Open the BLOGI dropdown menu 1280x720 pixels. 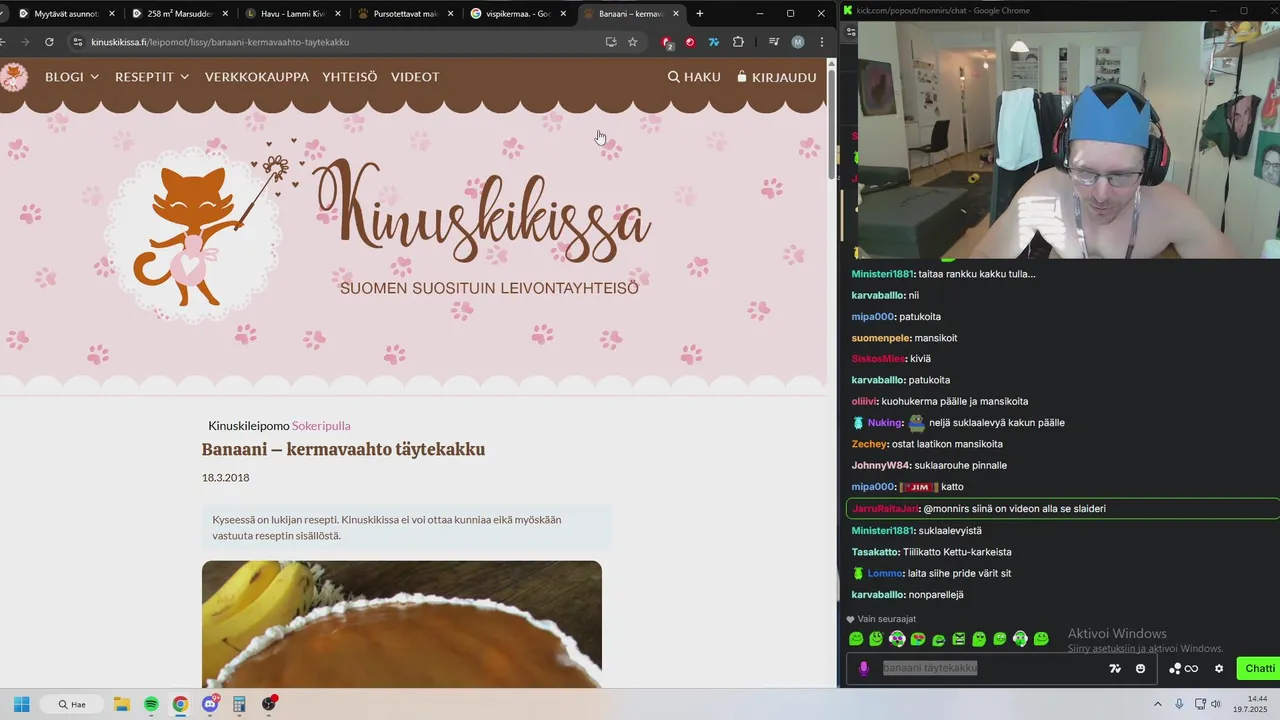(72, 77)
